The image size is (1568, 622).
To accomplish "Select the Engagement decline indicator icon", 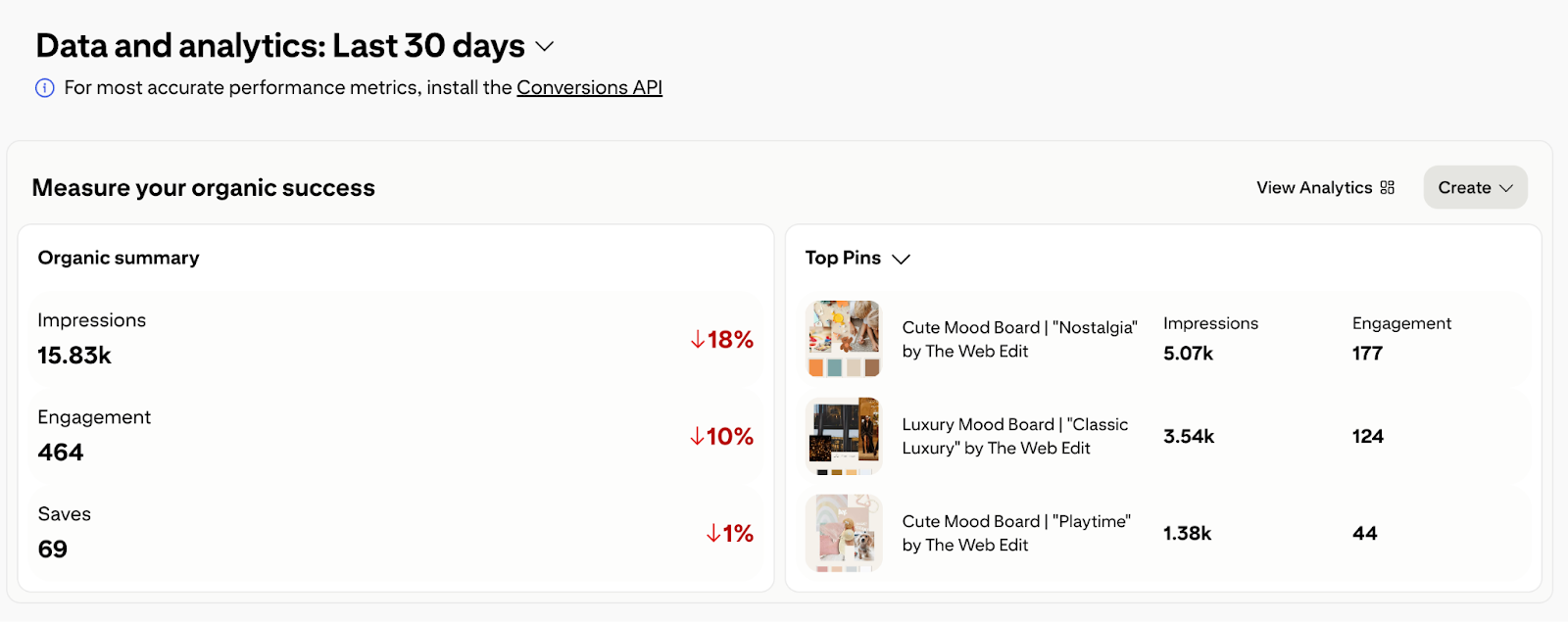I will [x=698, y=437].
